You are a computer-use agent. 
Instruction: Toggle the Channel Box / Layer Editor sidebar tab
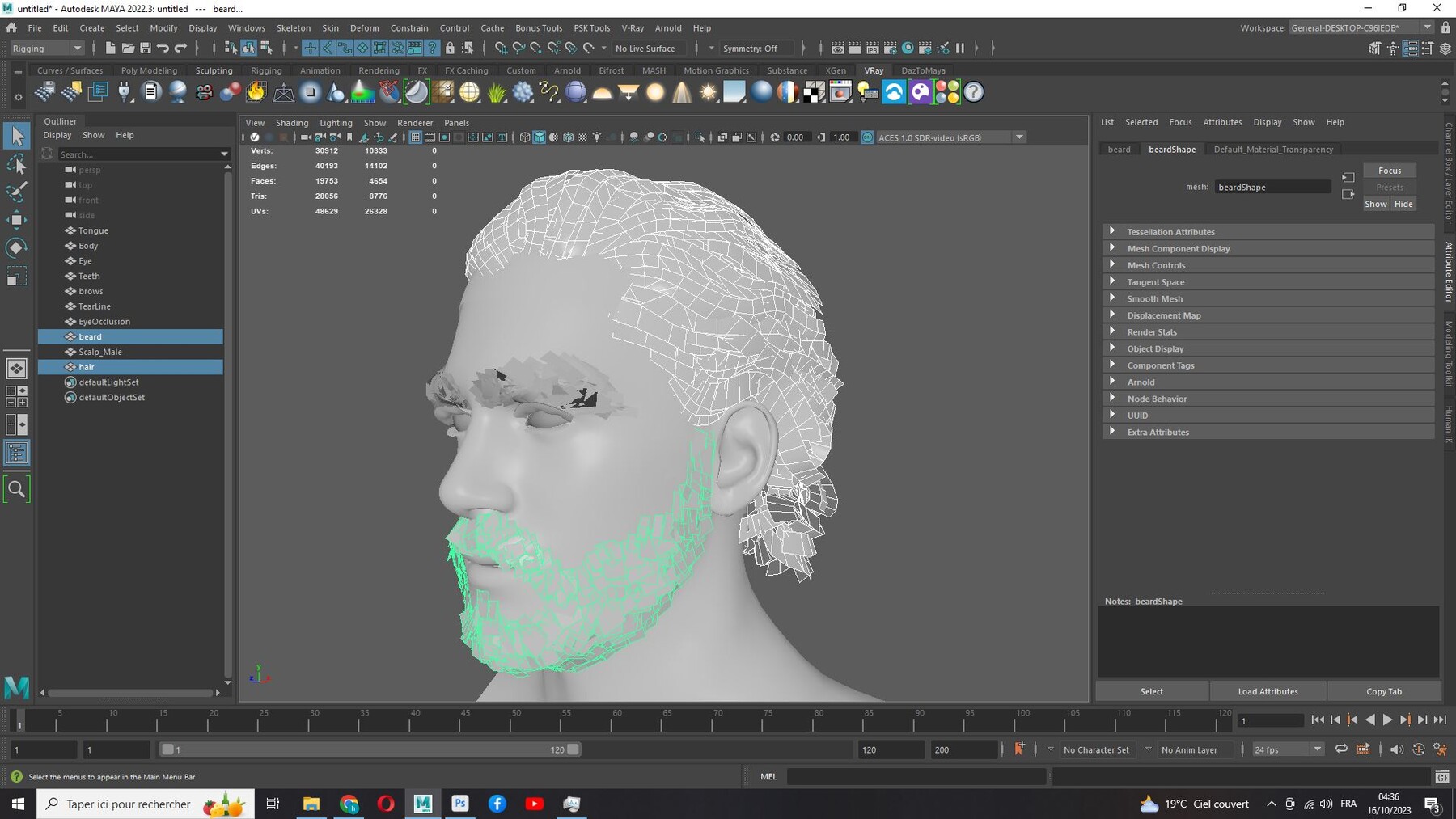(x=1449, y=173)
